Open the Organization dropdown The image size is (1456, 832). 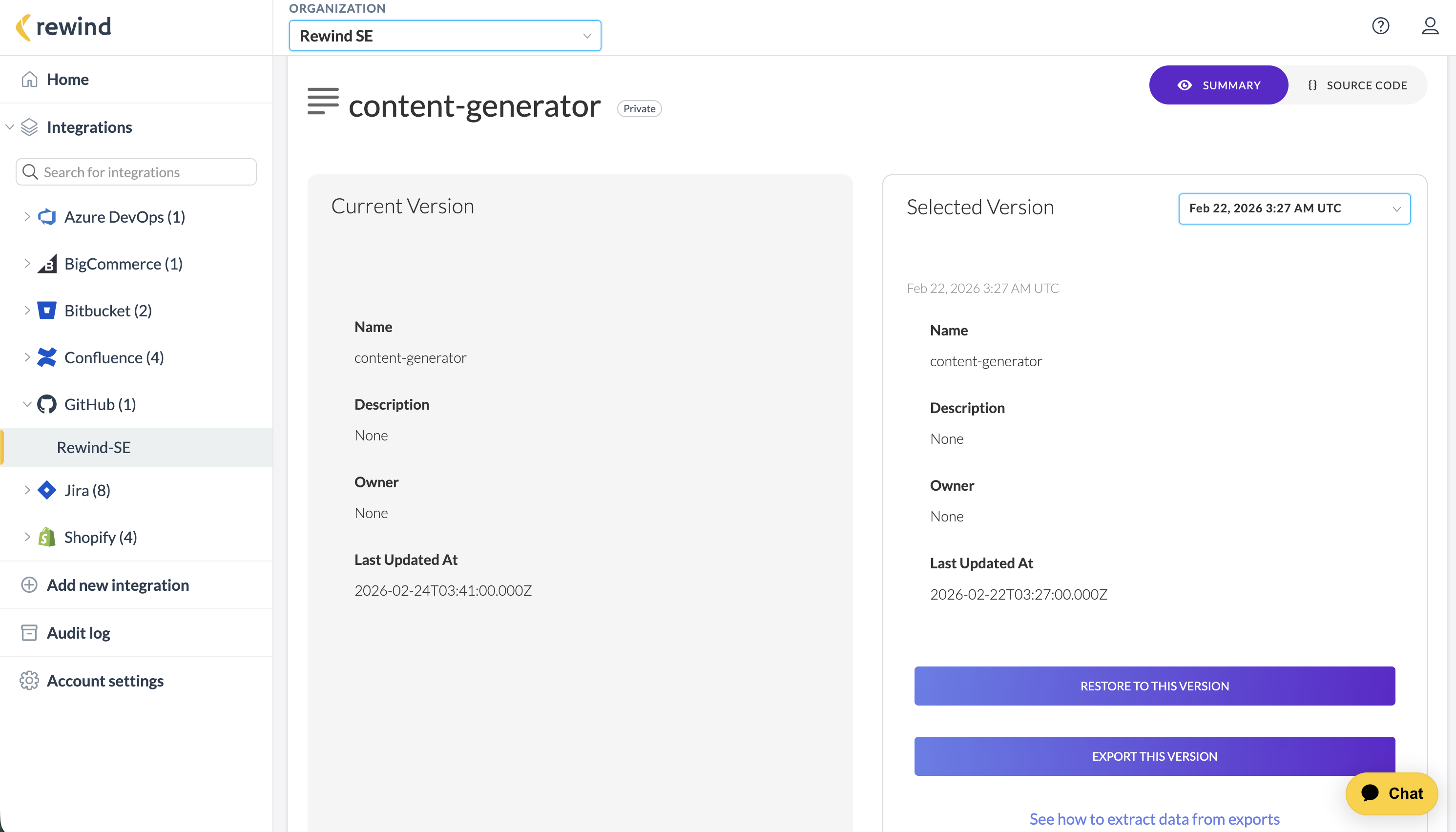445,36
